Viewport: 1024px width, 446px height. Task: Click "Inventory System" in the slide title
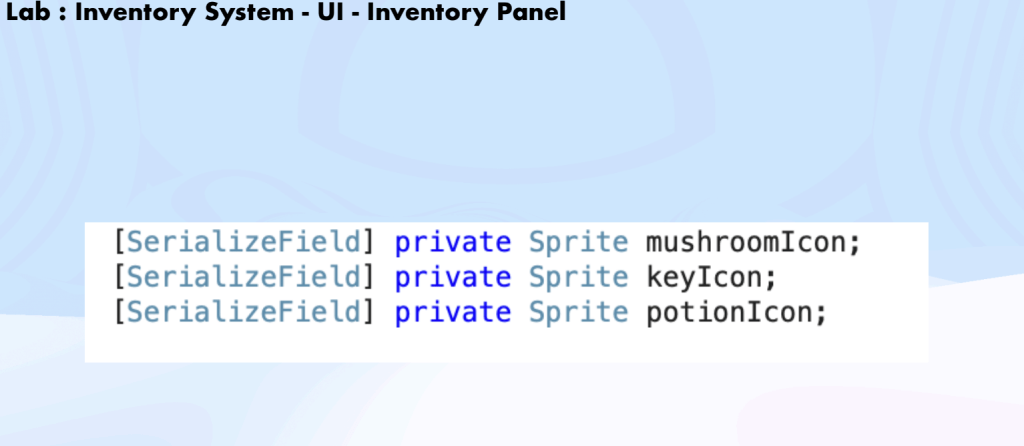tap(169, 14)
